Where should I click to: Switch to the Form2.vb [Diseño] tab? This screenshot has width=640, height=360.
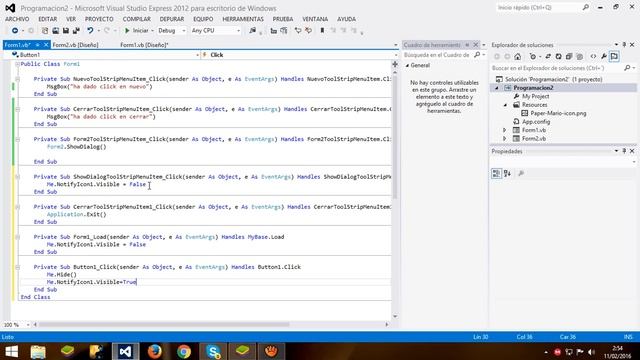[x=76, y=45]
